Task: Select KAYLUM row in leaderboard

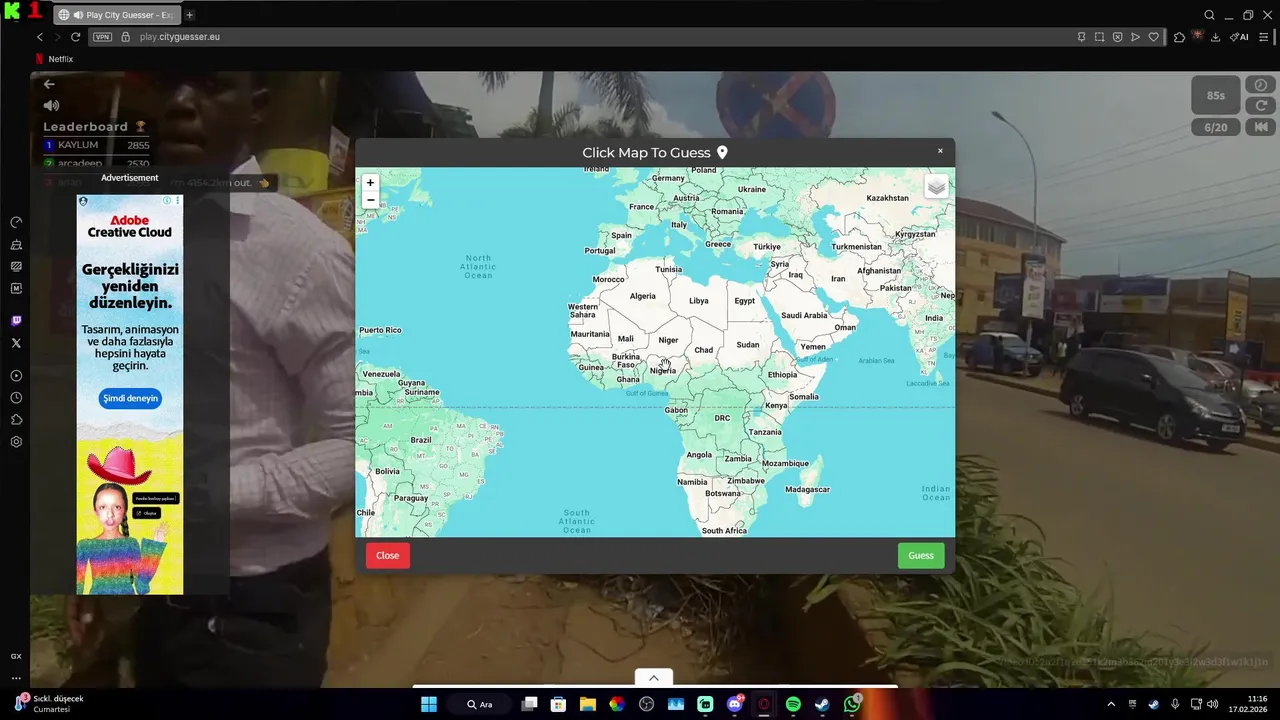Action: pos(97,145)
